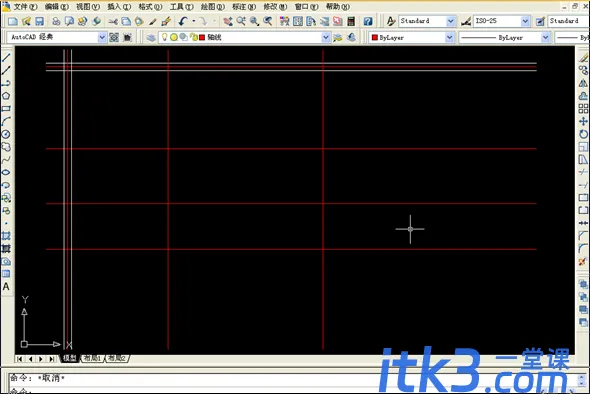Switch to the 布局1 layout tab
The height and width of the screenshot is (394, 590).
click(x=93, y=358)
